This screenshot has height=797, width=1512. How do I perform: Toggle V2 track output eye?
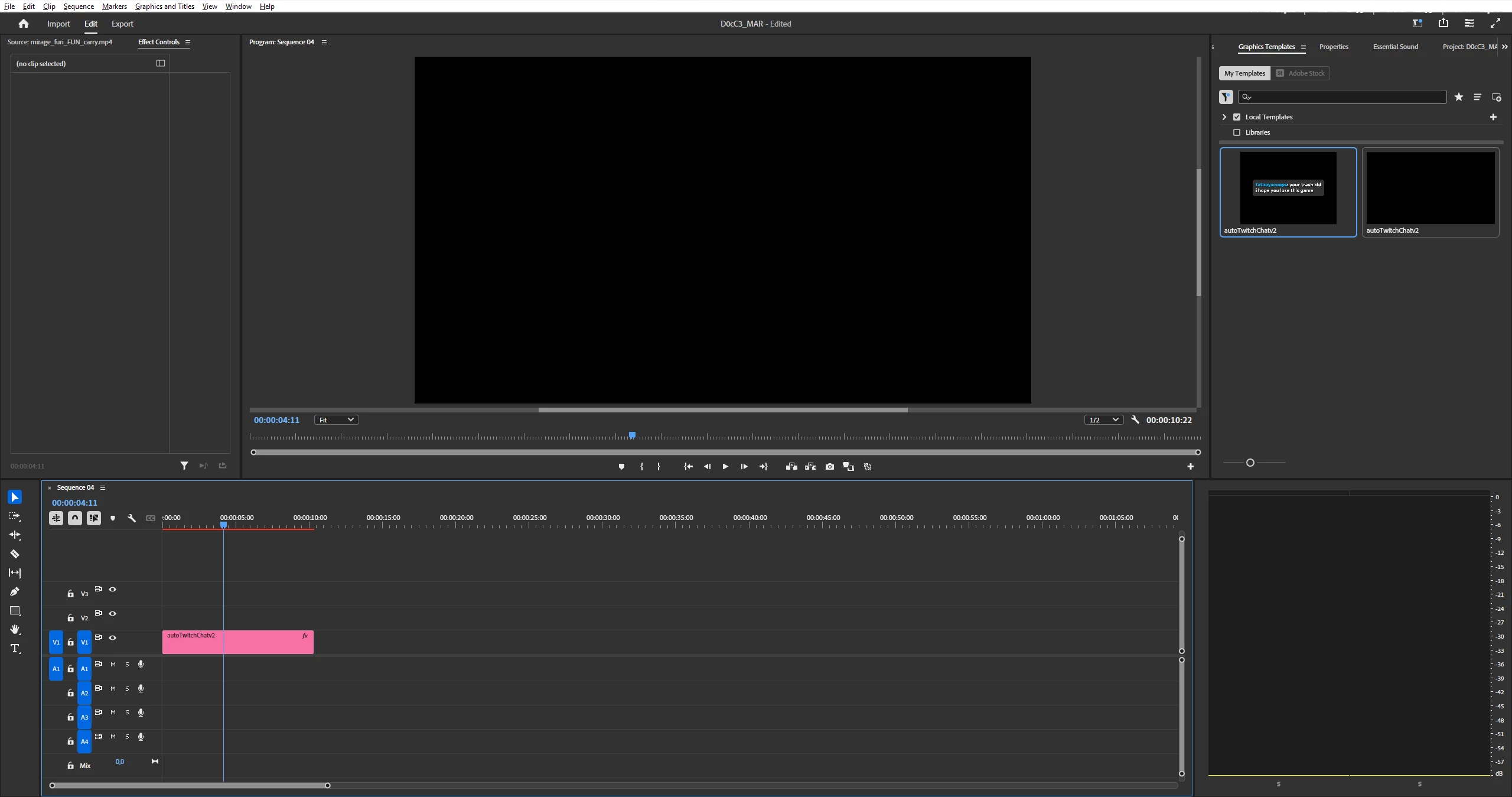[112, 613]
